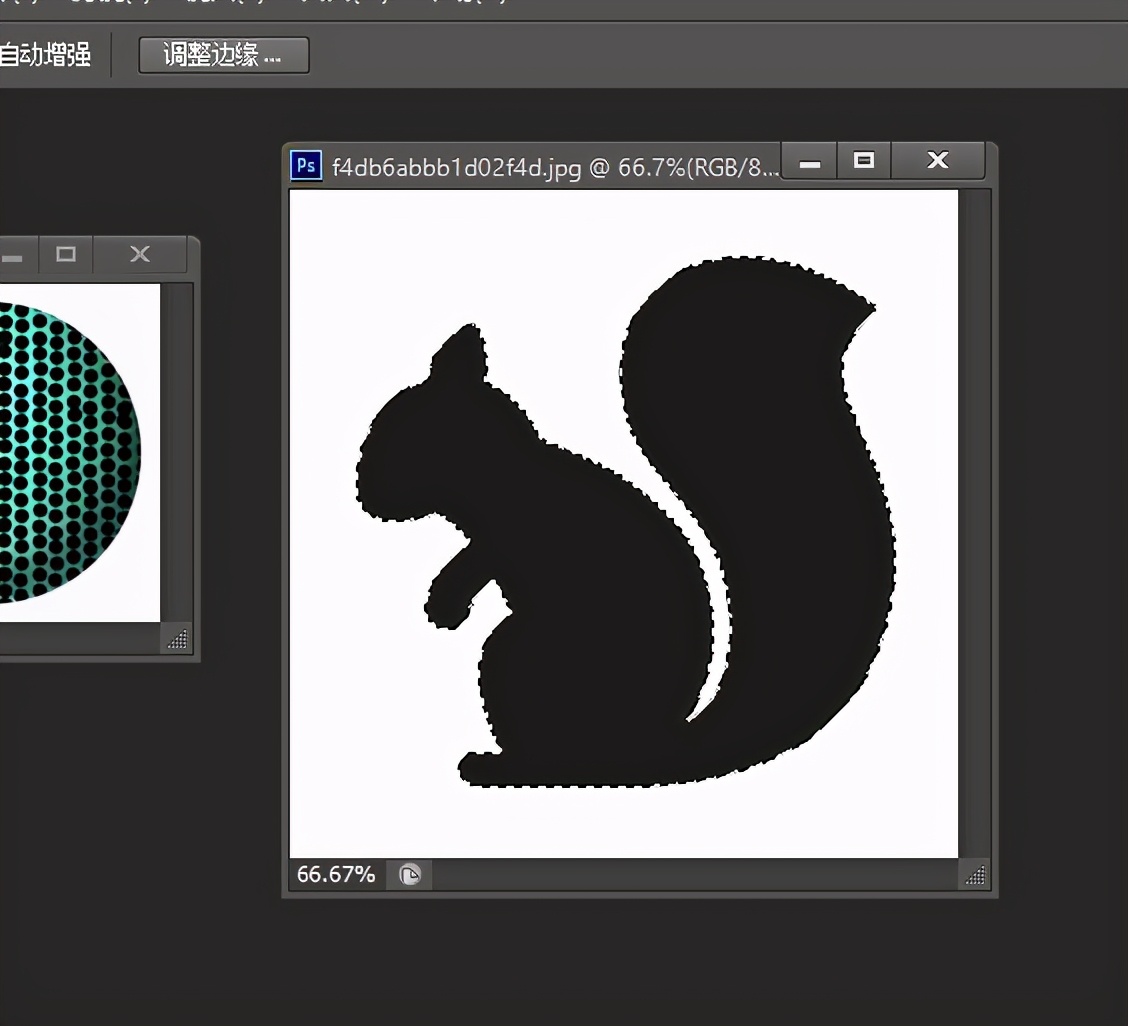1128x1026 pixels.
Task: Click the resize grip at the squirrel window's bottom-right corner
Action: coord(975,876)
